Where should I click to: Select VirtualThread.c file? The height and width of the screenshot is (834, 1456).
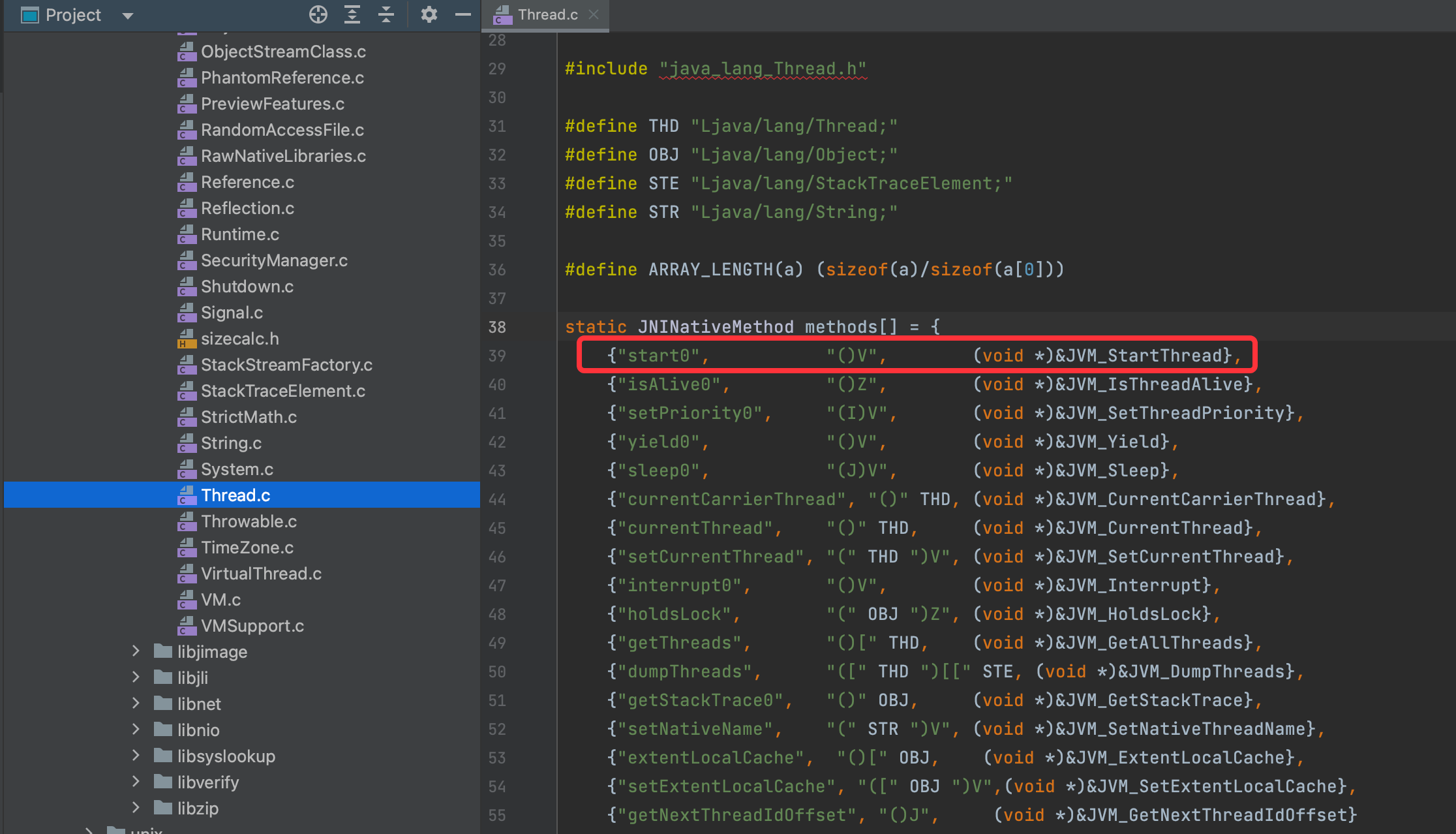point(261,574)
